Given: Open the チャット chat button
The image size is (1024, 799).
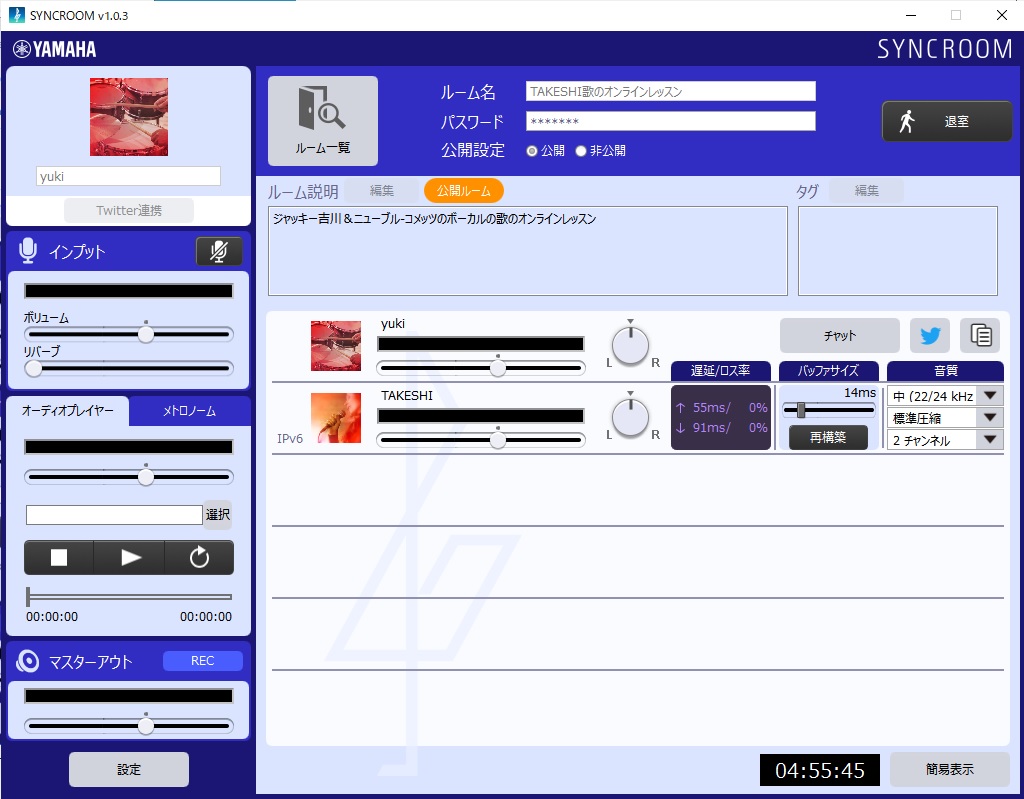Looking at the screenshot, I should (840, 335).
